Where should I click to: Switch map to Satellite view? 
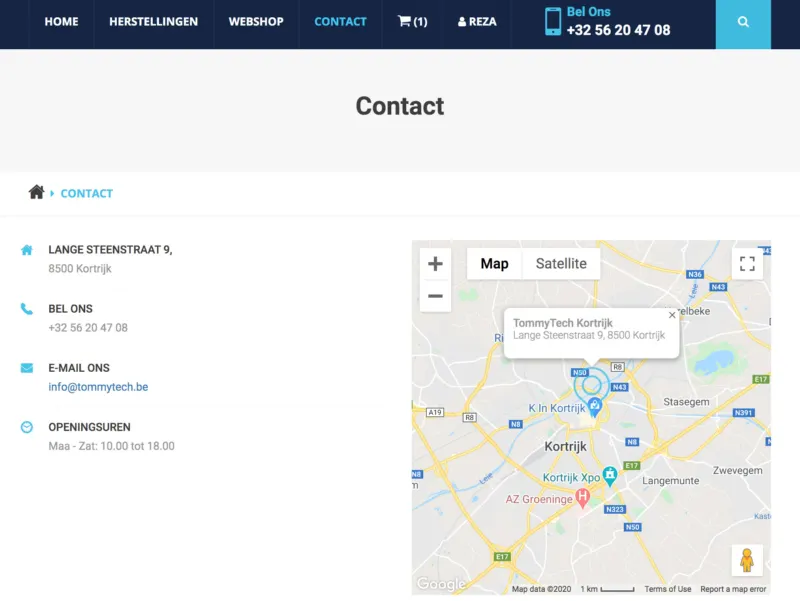click(x=561, y=264)
